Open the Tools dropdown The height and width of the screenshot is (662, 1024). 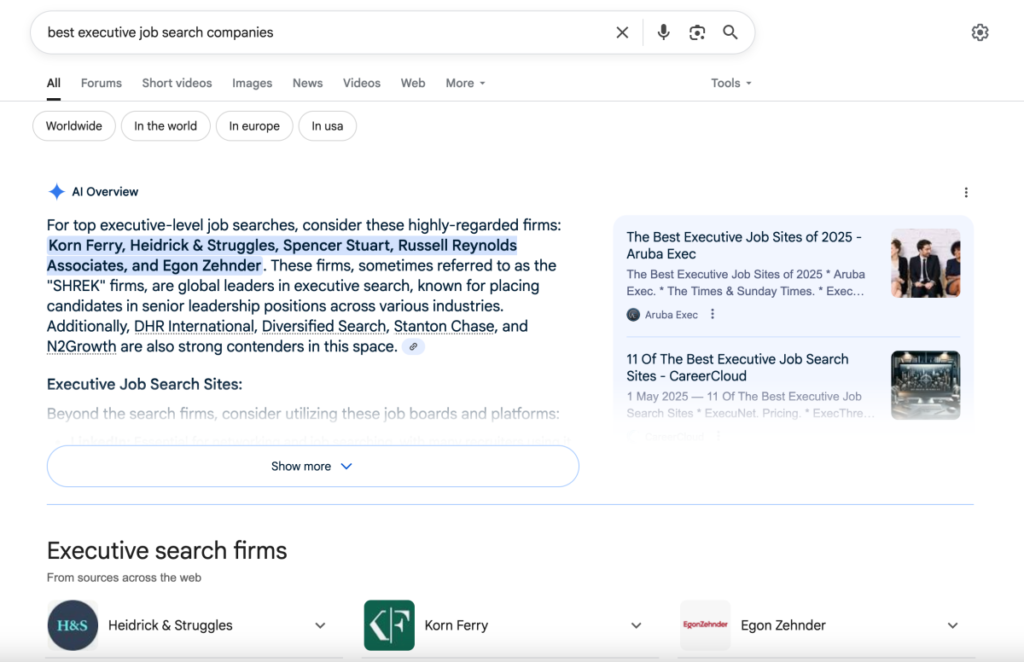click(731, 83)
